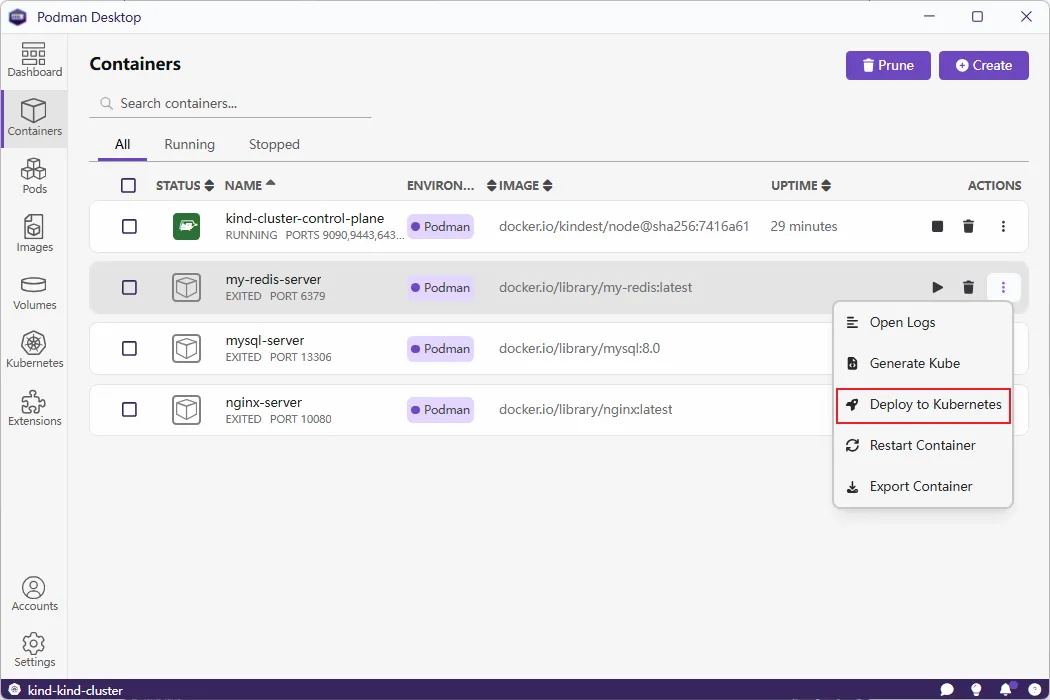
Task: Check the select-all containers checkbox
Action: (128, 185)
